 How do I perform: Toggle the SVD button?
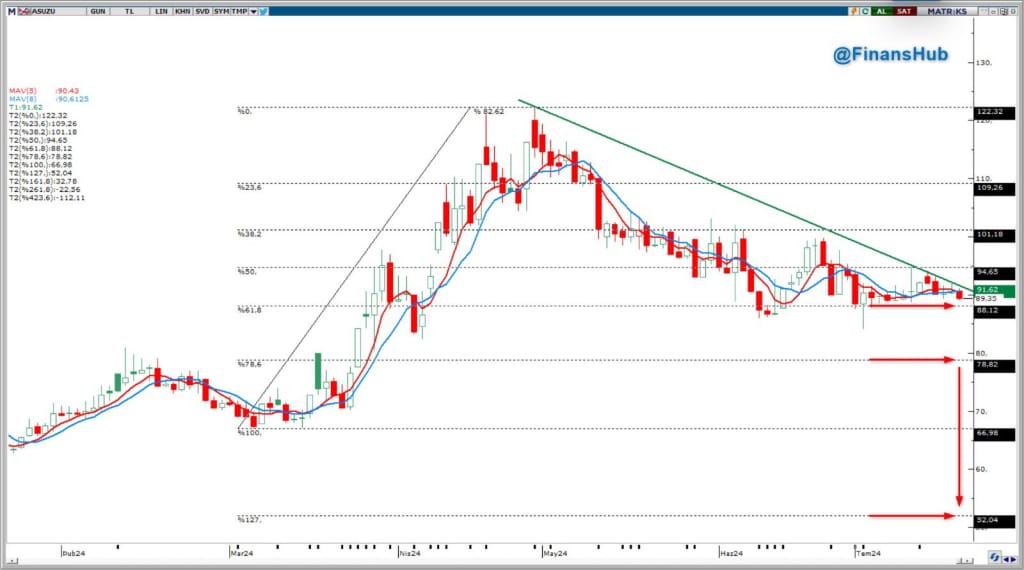[202, 12]
